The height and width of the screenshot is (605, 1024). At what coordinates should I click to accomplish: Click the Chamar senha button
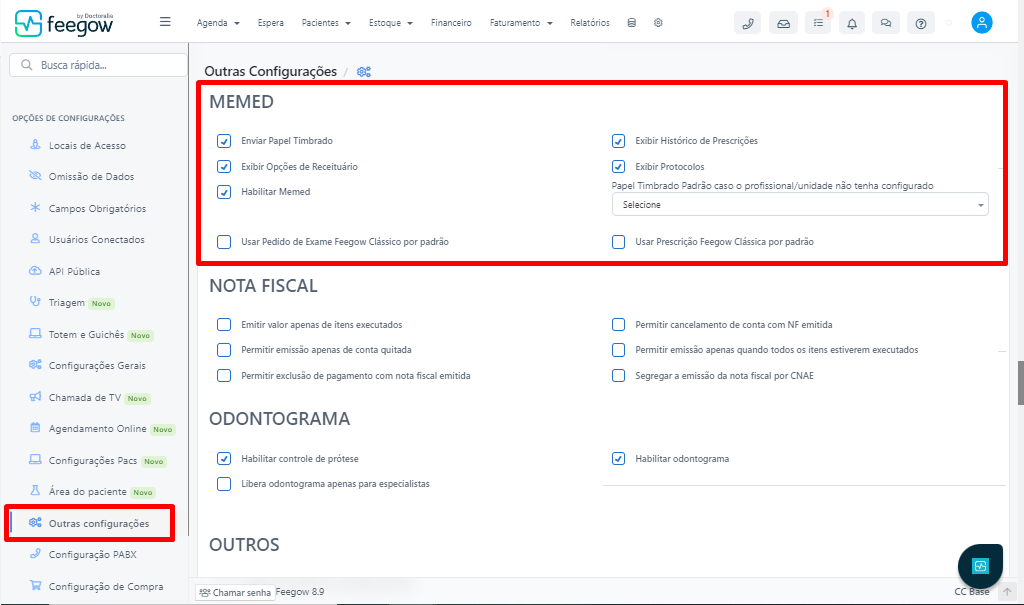(235, 593)
